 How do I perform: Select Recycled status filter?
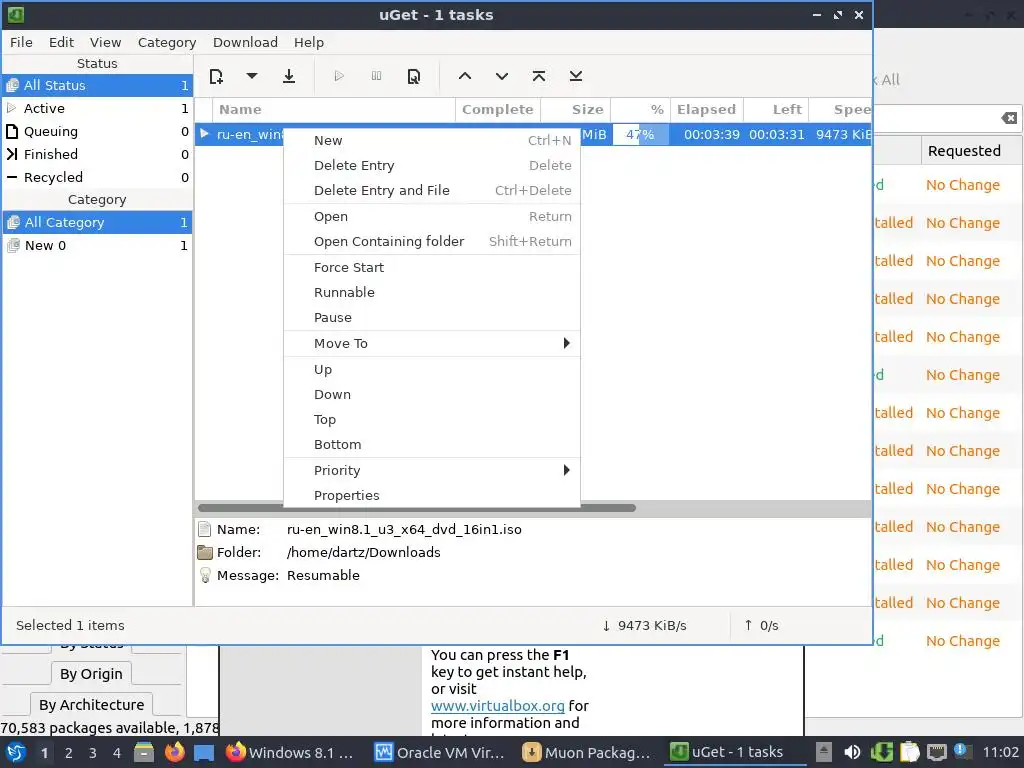[x=97, y=177]
